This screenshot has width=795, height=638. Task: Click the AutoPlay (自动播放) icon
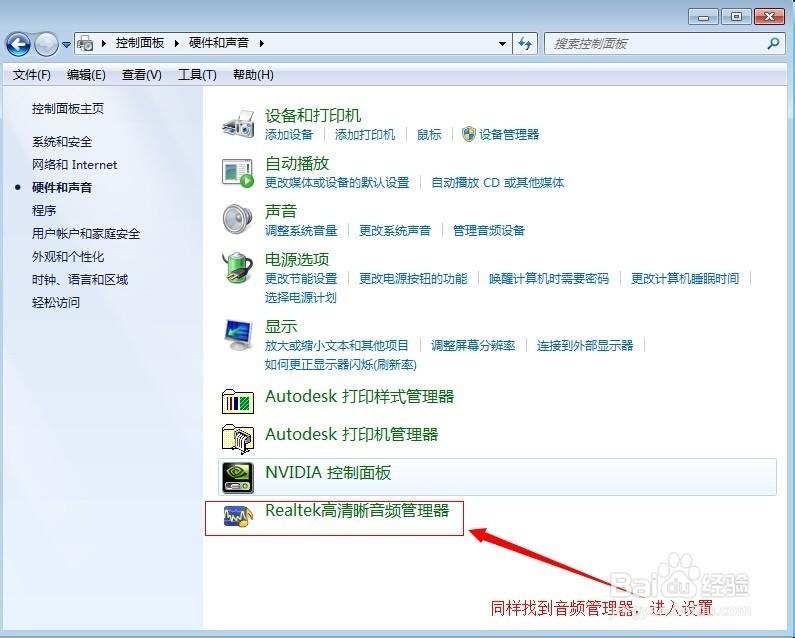[238, 172]
